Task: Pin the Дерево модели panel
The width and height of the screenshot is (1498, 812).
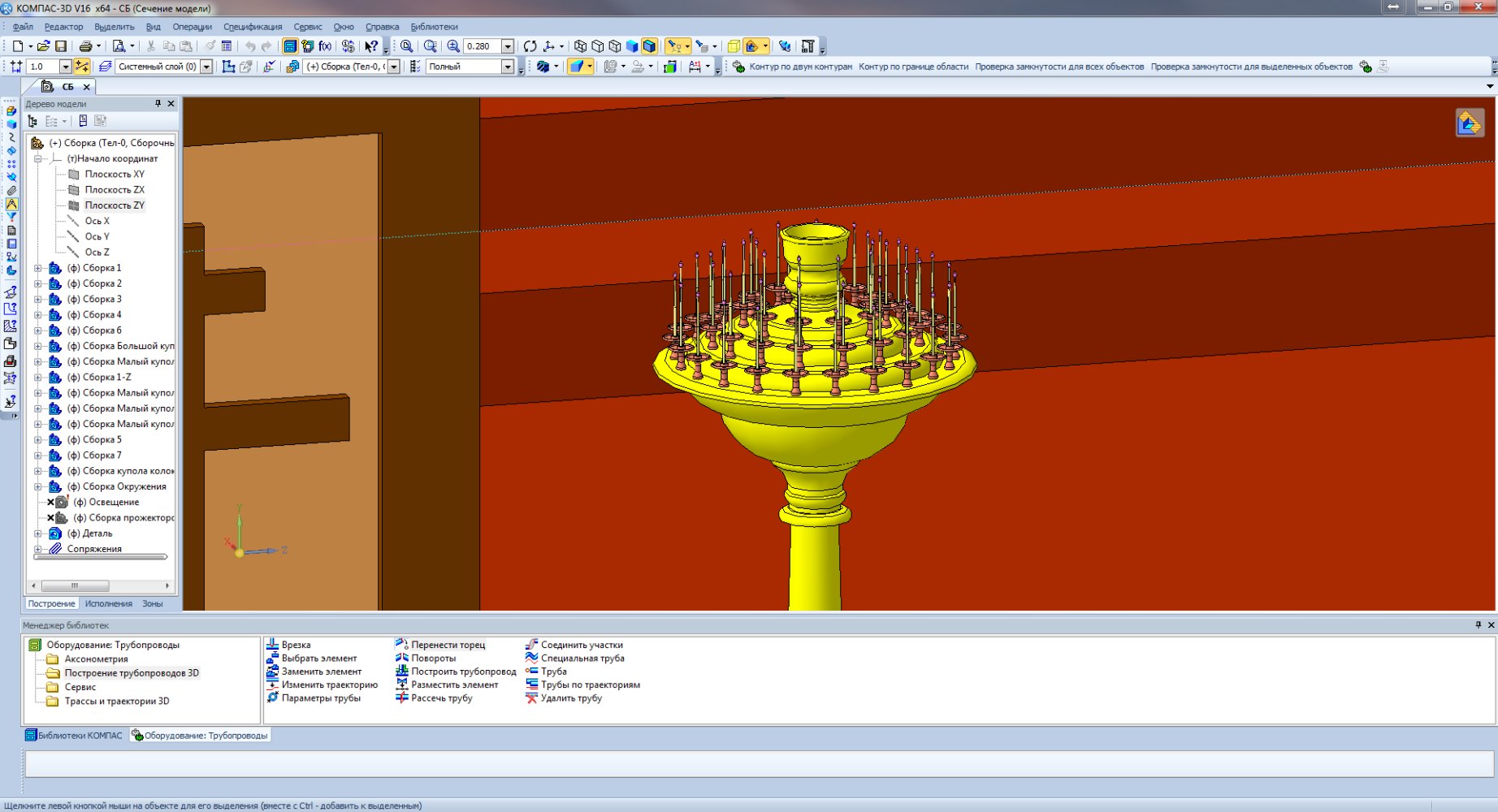Action: (158, 104)
